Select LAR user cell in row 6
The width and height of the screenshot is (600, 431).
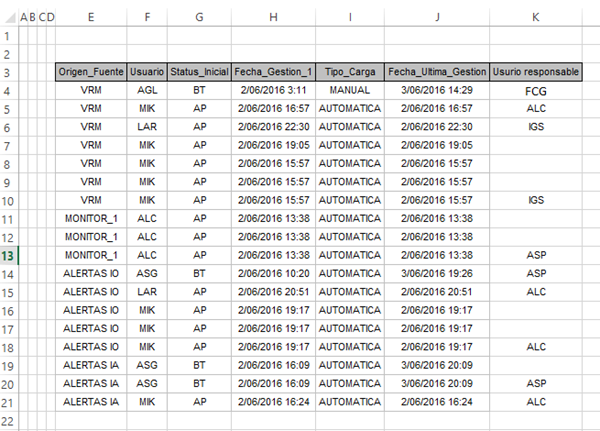point(147,127)
